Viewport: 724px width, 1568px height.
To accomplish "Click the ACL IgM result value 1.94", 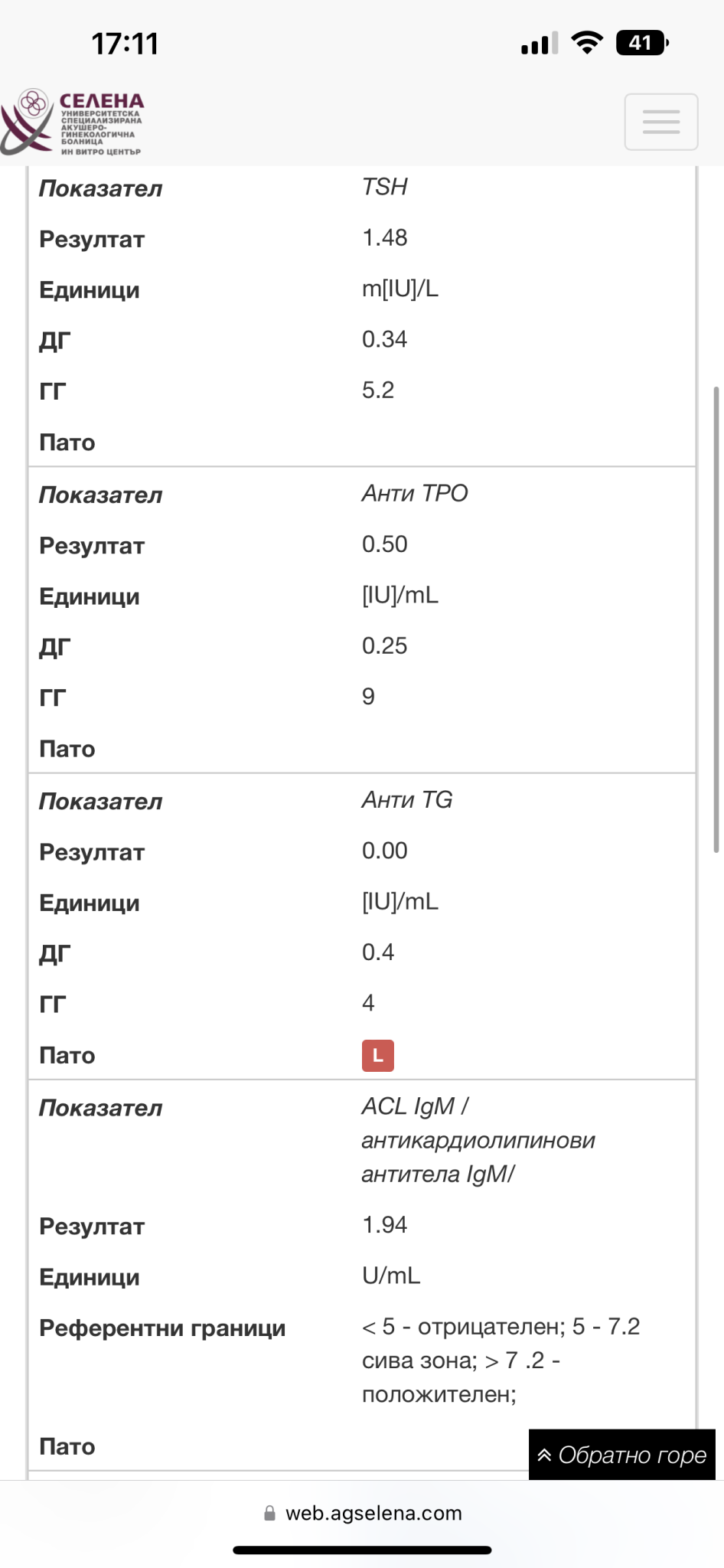I will [x=384, y=1224].
